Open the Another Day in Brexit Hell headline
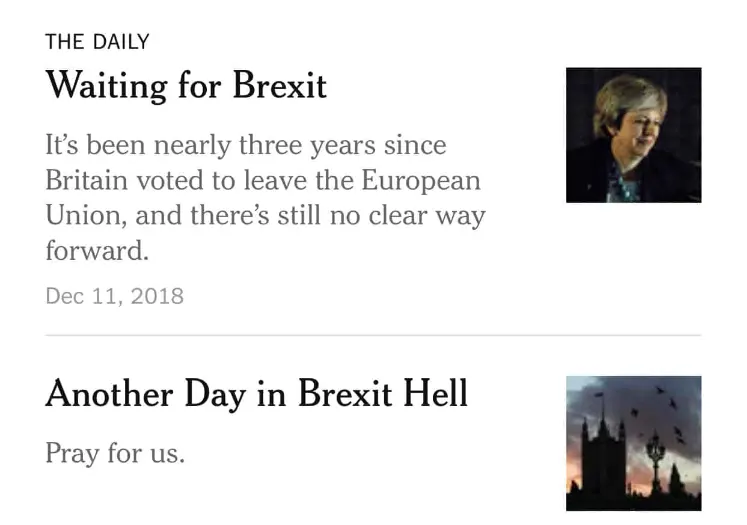Screen dimensions: 747x525 click(256, 394)
